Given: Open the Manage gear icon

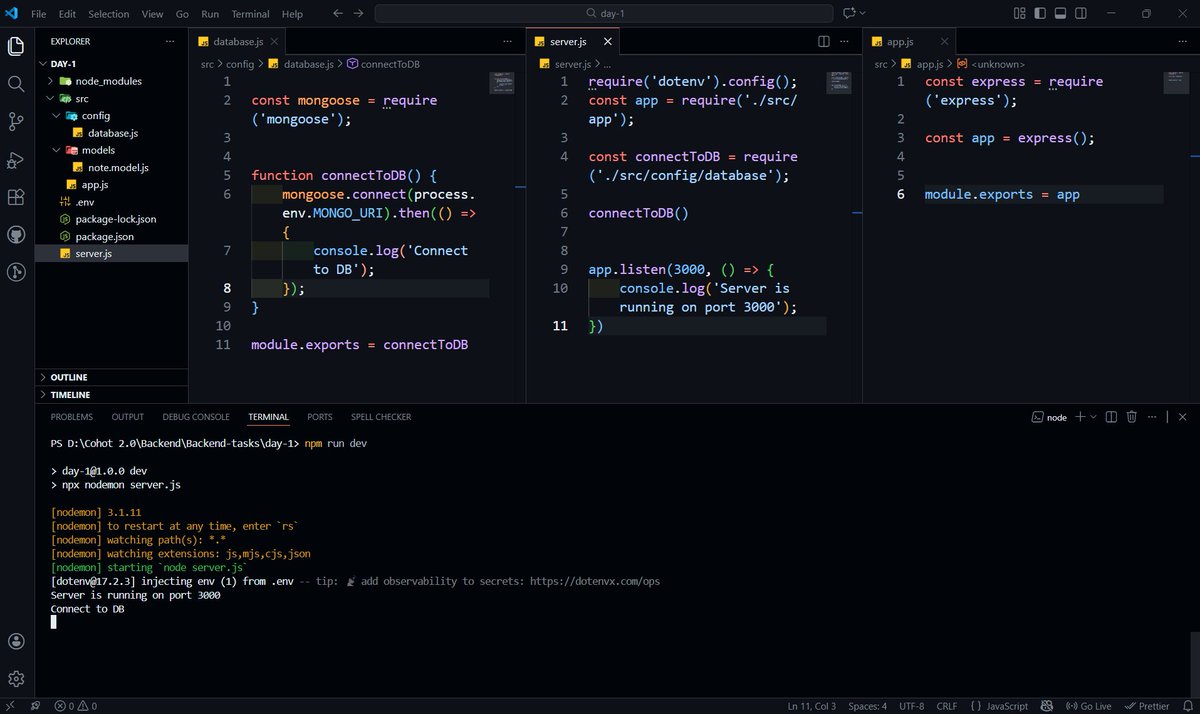Looking at the screenshot, I should tap(16, 679).
